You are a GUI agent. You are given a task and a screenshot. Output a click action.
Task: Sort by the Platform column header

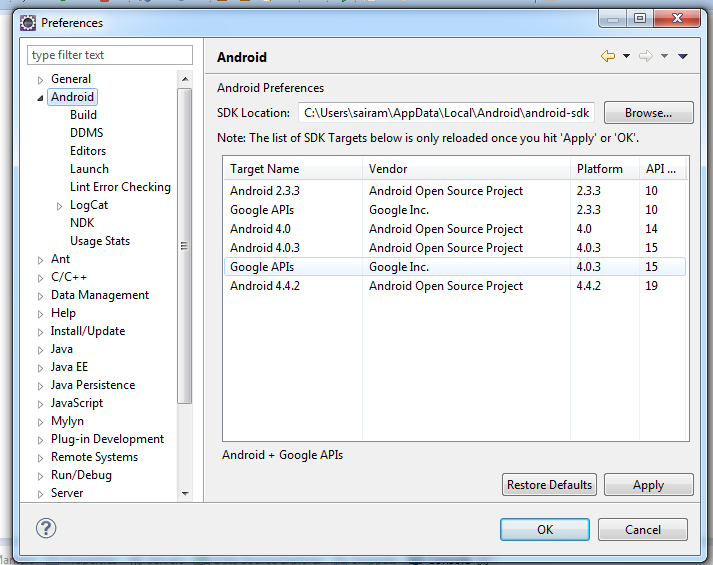(605, 169)
